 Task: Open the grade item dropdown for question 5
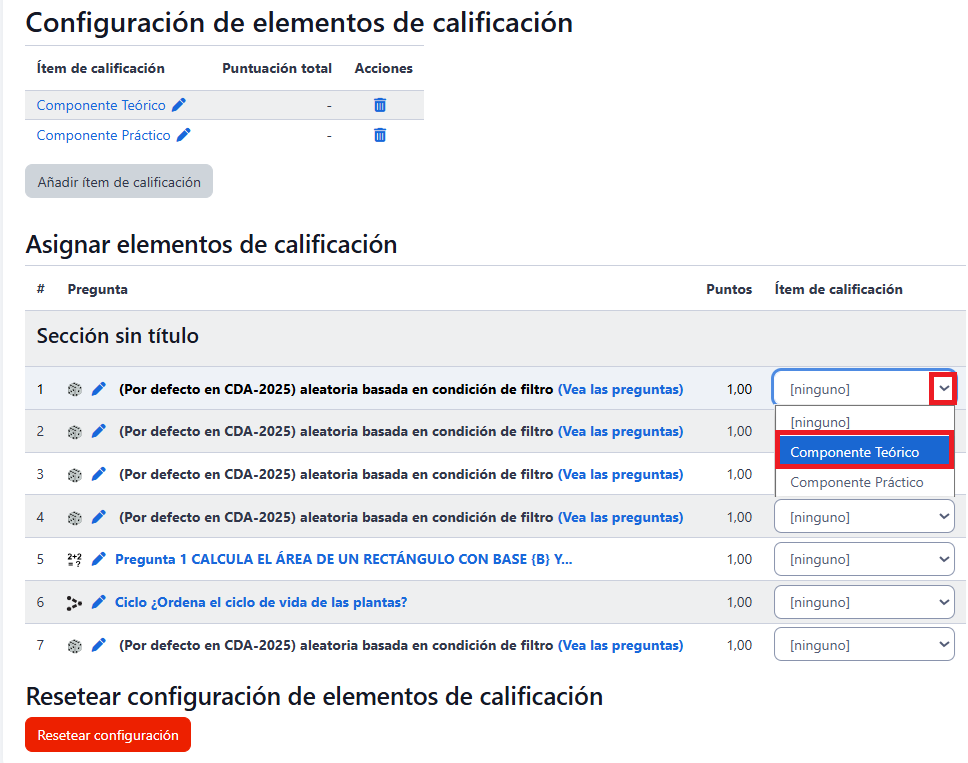[863, 560]
